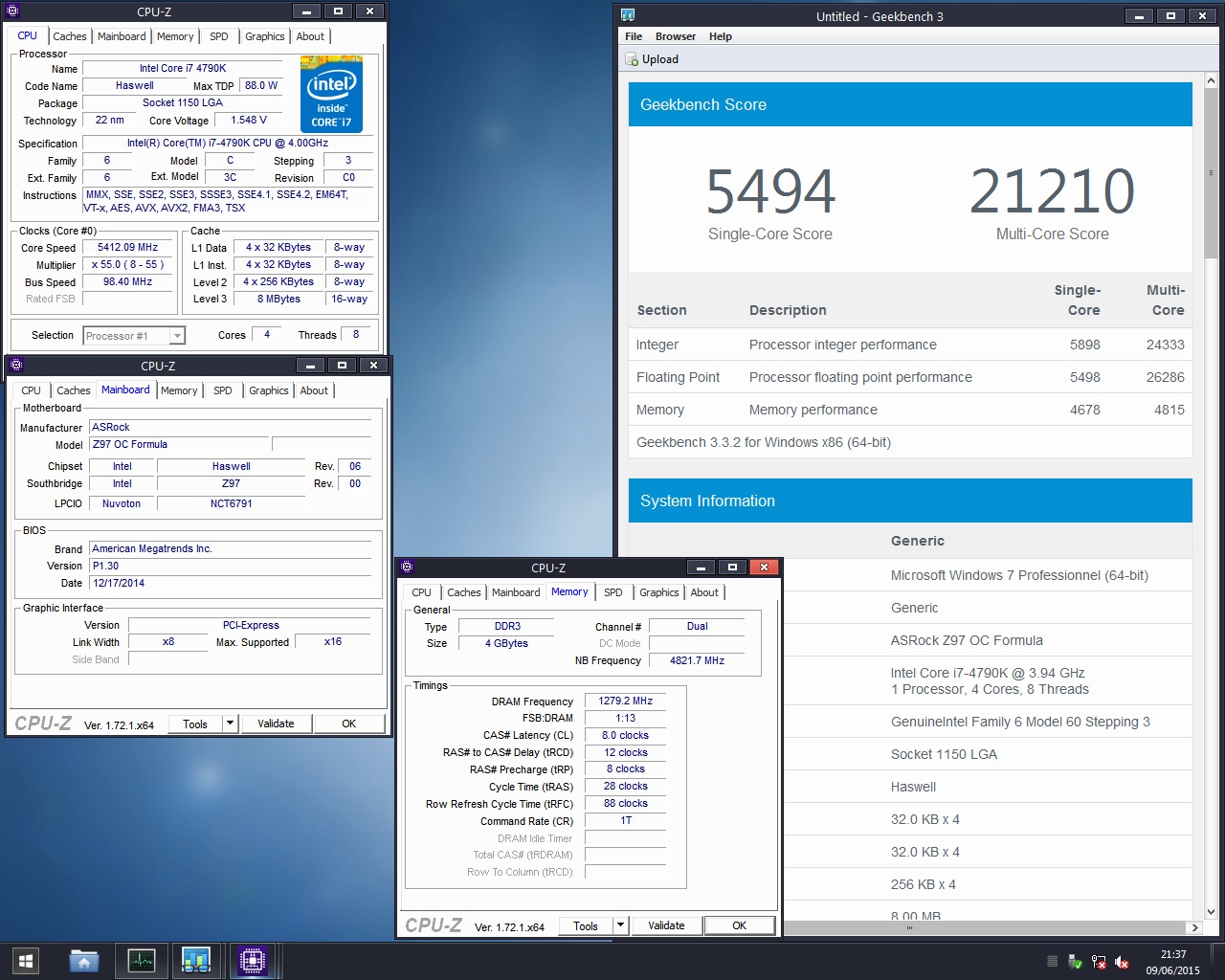The image size is (1225, 980).
Task: Click the 21210 Multi-Core Score value
Action: click(1052, 191)
